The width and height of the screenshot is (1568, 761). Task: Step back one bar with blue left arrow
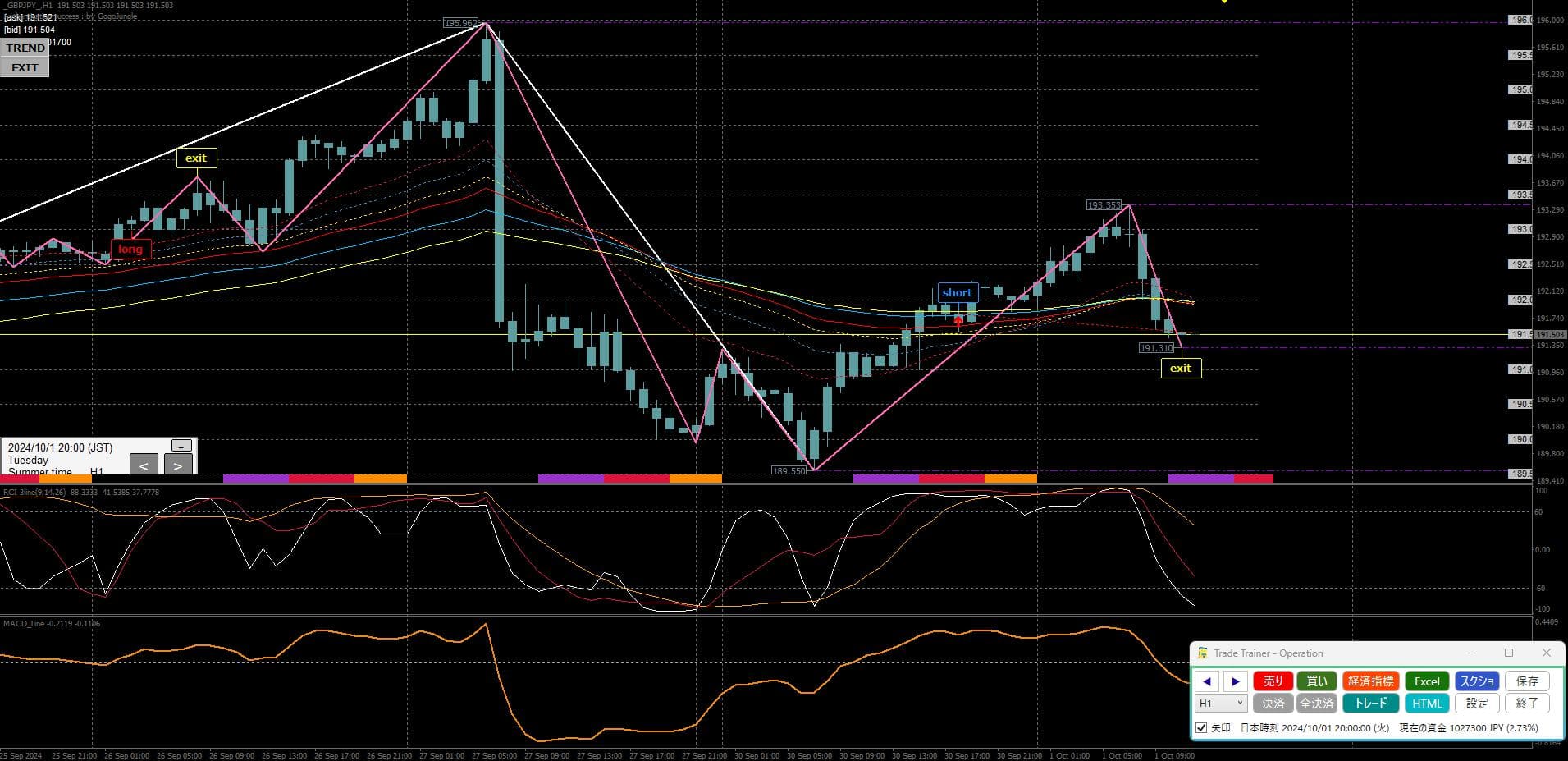(1206, 681)
